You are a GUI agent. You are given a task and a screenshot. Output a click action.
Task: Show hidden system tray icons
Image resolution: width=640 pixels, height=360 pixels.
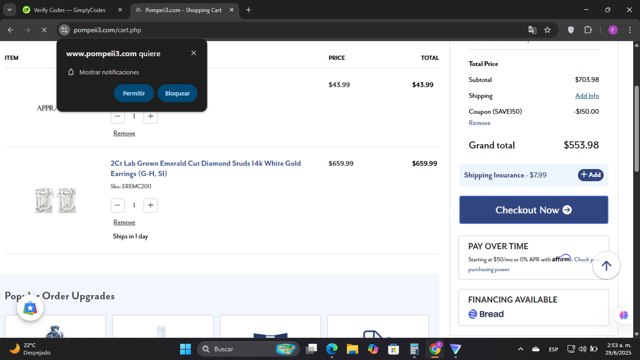pyautogui.click(x=520, y=349)
